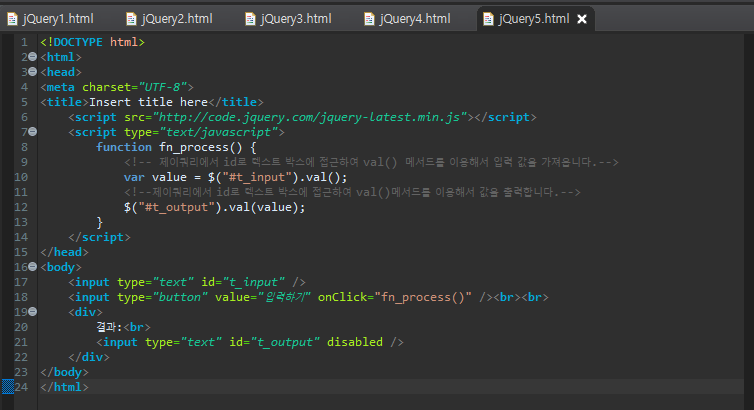Collapse the html tag on line 2
The height and width of the screenshot is (410, 754).
(33, 57)
